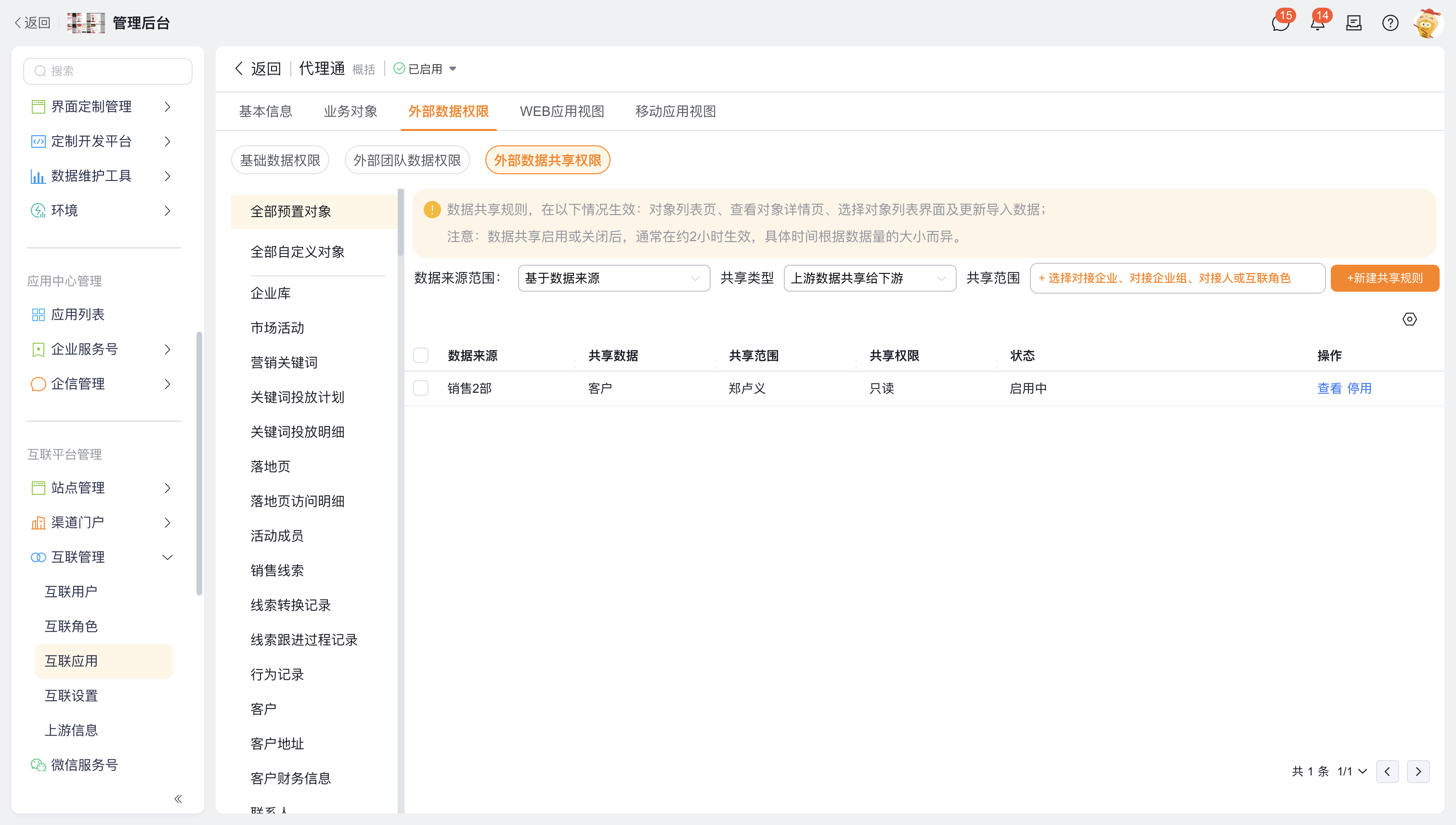This screenshot has width=1456, height=825.
Task: Click the 共享范围 selection field
Action: pos(1177,278)
